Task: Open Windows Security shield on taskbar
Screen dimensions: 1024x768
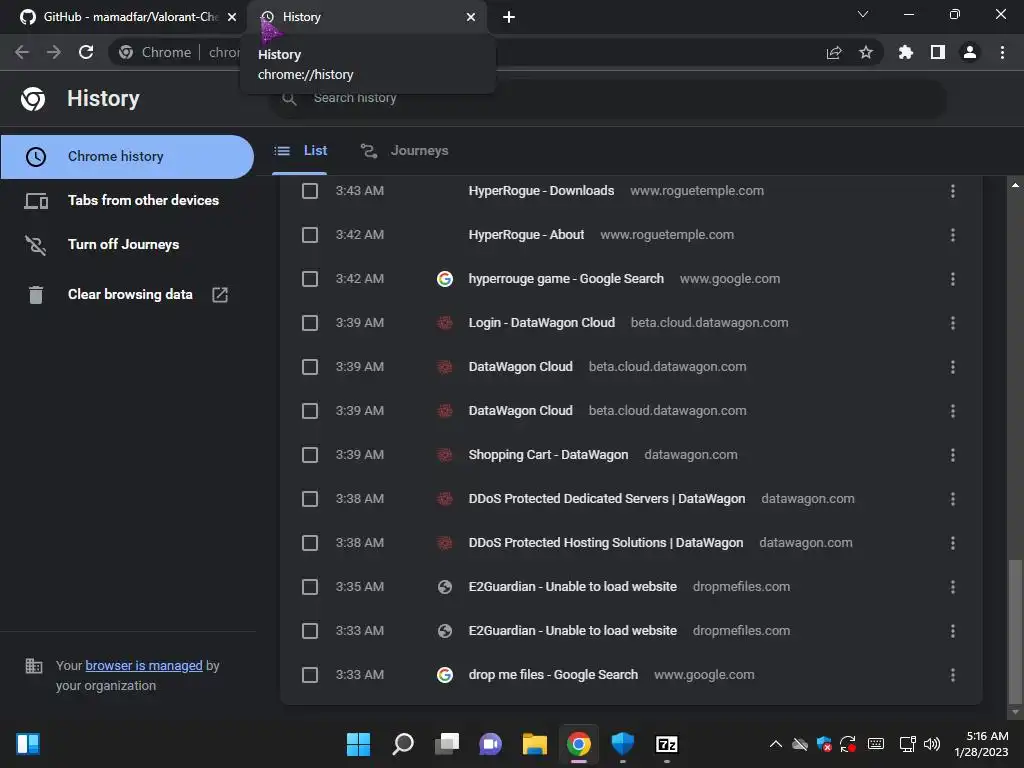Action: [x=622, y=744]
